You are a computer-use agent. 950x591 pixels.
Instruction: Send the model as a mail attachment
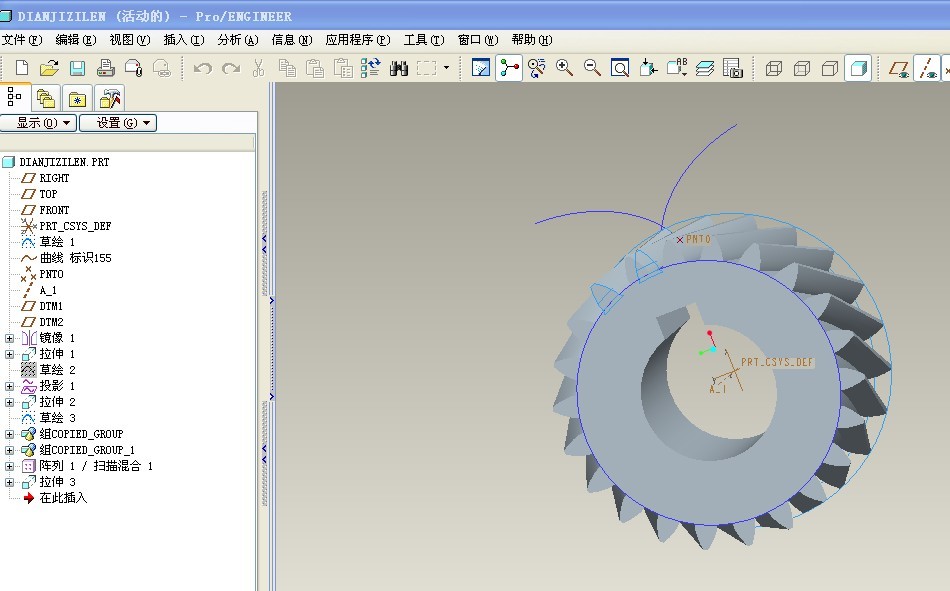click(133, 68)
